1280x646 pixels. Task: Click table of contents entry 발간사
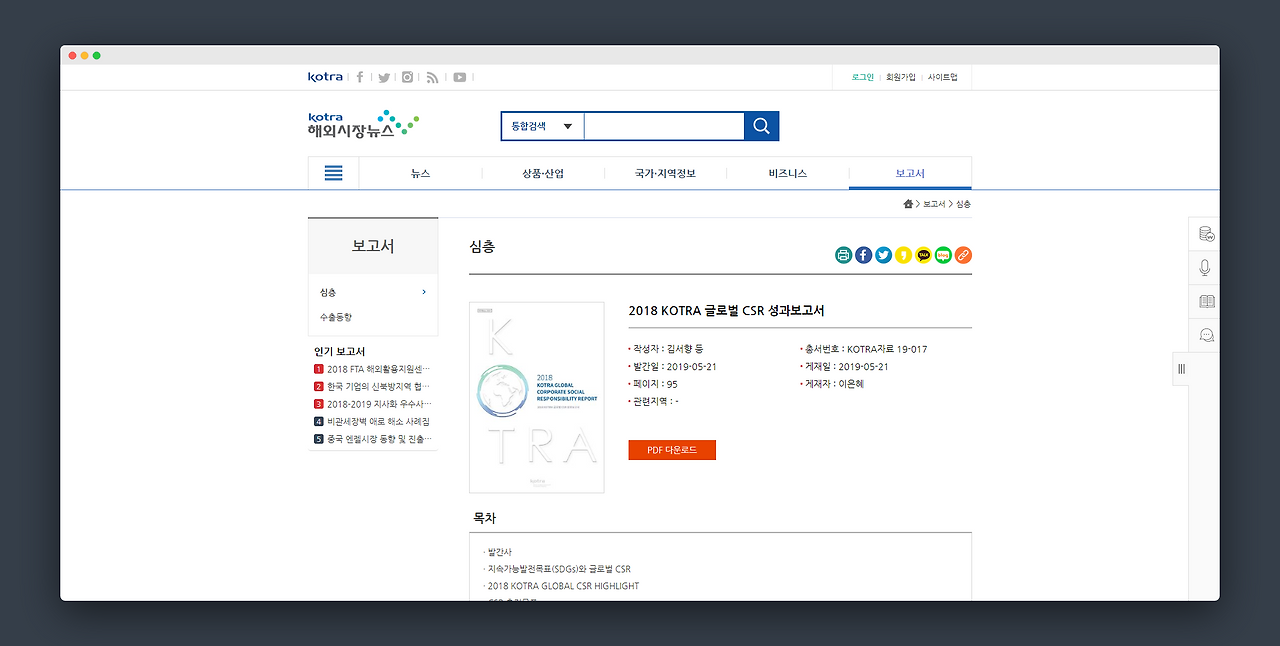coord(500,552)
